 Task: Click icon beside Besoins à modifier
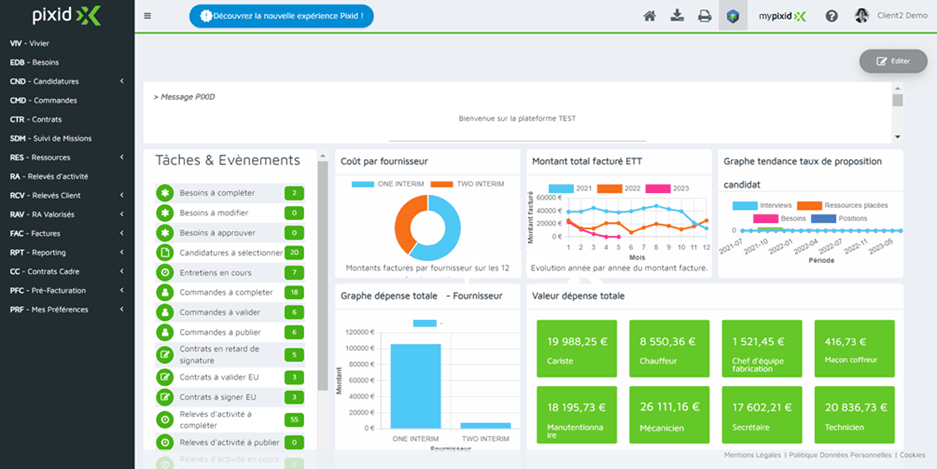pos(164,213)
